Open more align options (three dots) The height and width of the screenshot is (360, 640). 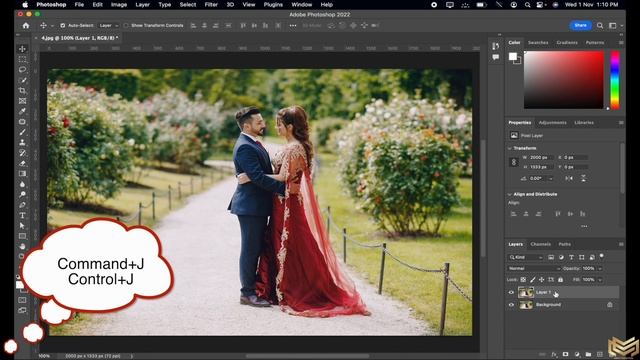pos(293,25)
